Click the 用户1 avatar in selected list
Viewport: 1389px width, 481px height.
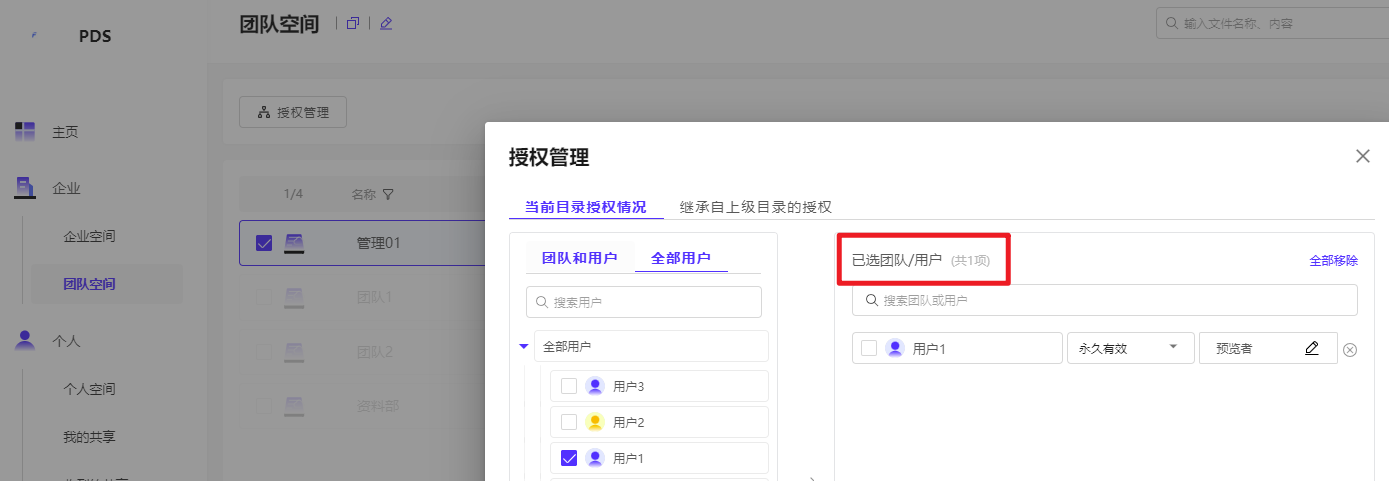click(895, 348)
